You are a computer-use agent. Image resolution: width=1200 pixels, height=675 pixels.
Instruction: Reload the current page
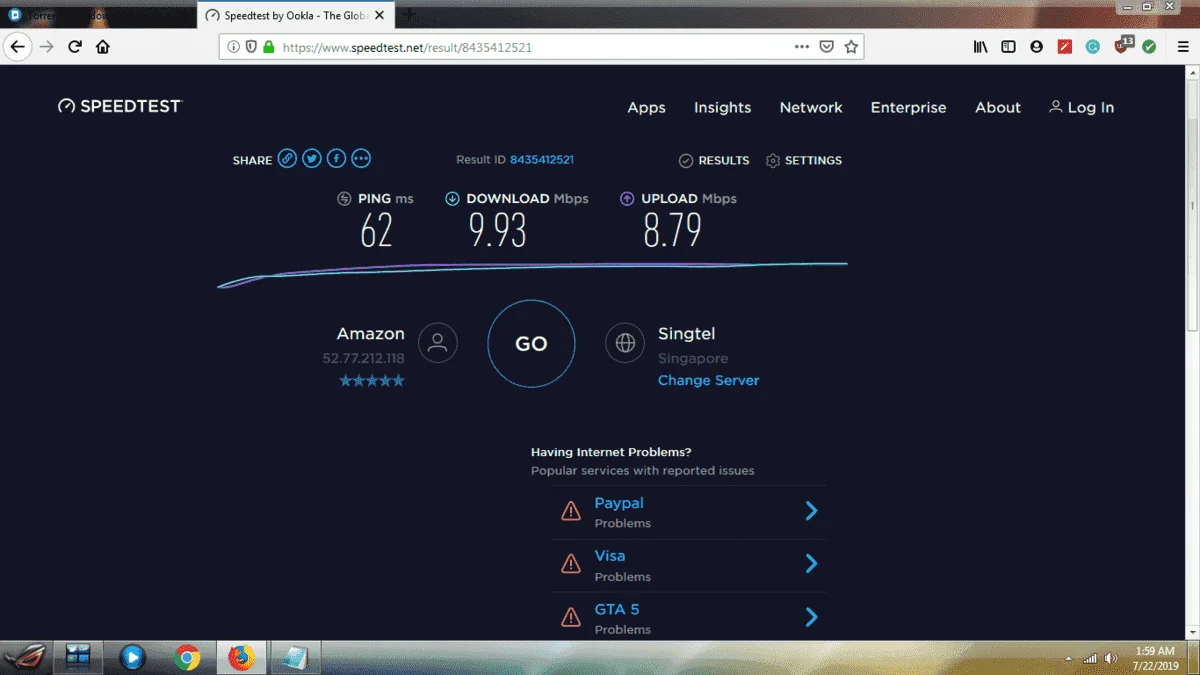coord(75,47)
